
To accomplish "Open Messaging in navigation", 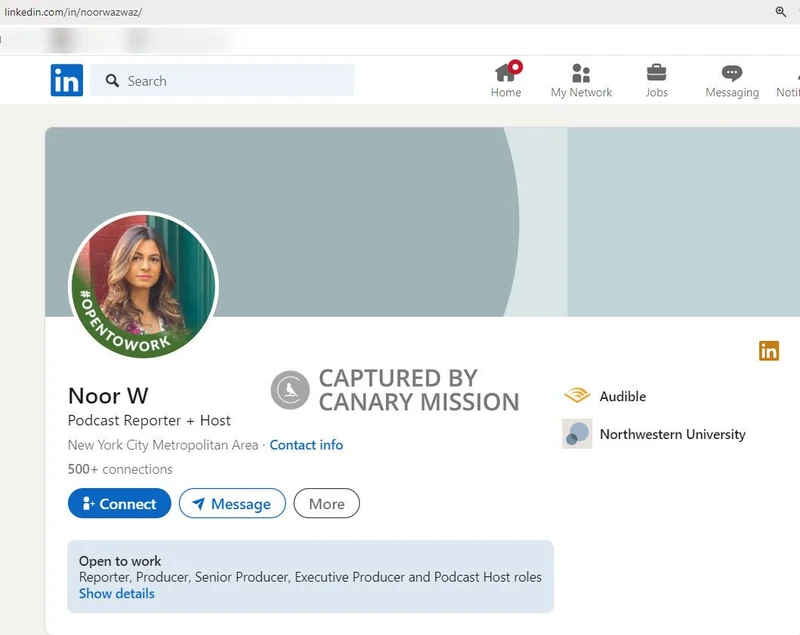I will coord(732,80).
